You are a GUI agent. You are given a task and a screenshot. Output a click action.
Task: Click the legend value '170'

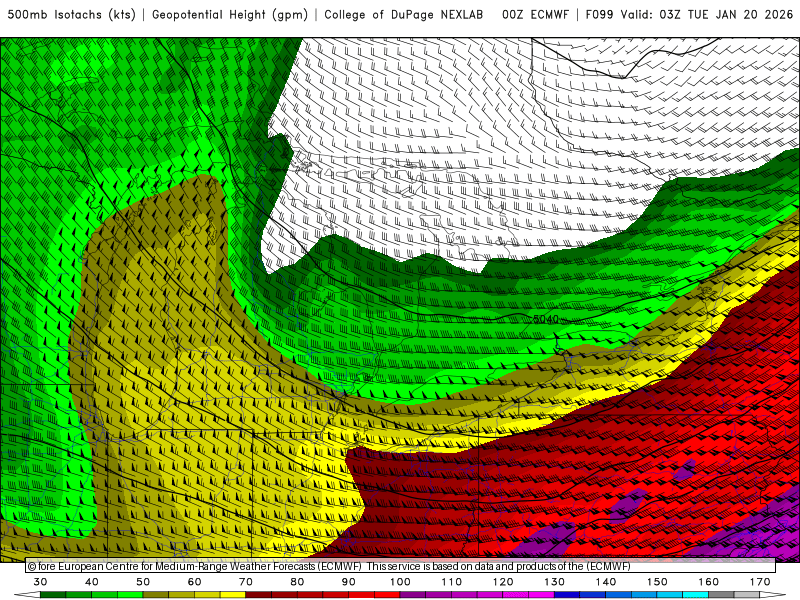760,582
